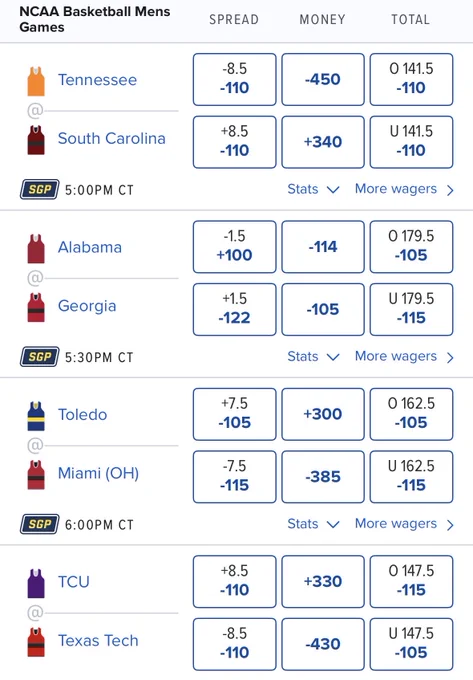Open More wagers for Alabama at Georgia
Image resolution: width=473 pixels, height=680 pixels.
(404, 356)
